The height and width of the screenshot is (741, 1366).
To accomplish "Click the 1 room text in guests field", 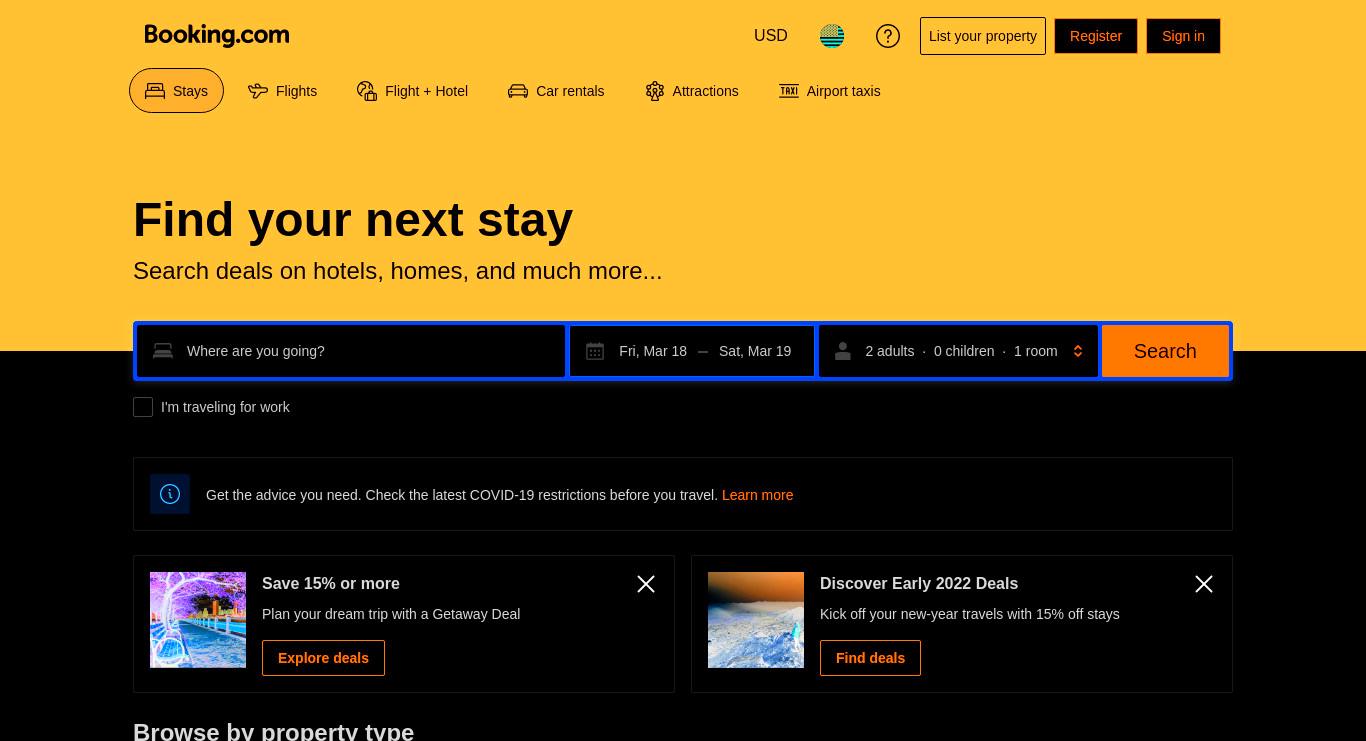I will (x=1036, y=351).
